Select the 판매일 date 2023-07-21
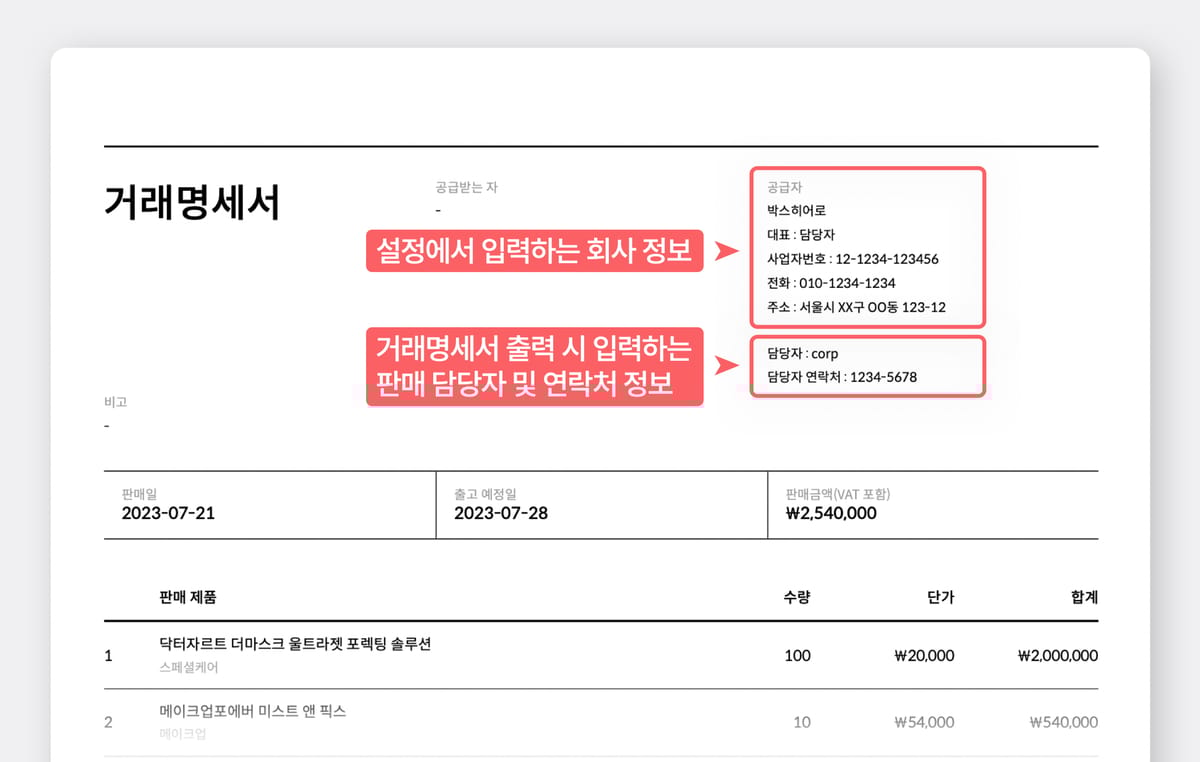Screen dimensions: 1200x762 point(168,513)
